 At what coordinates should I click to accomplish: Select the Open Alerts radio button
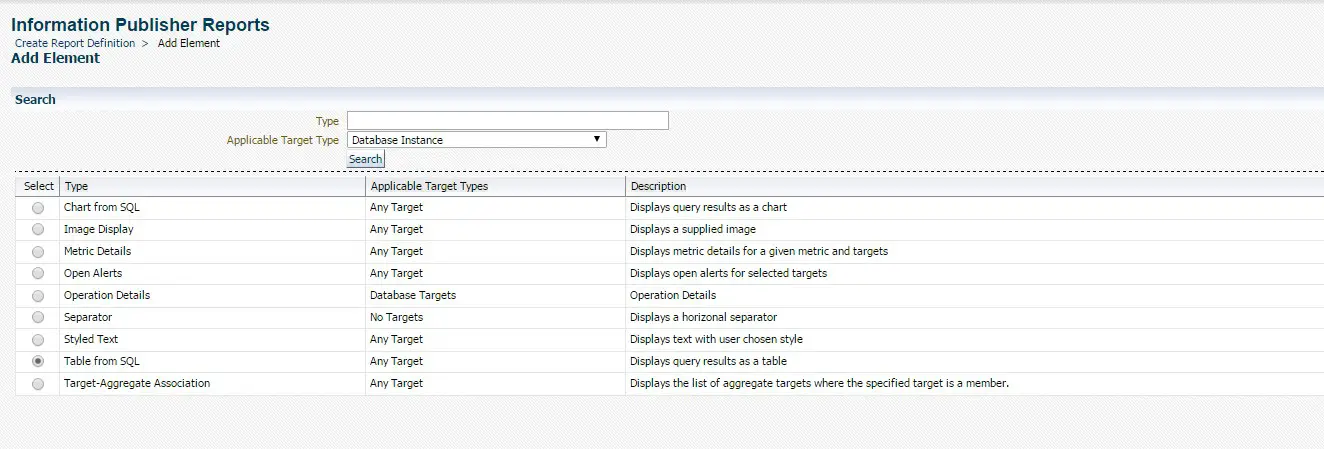click(x=38, y=274)
